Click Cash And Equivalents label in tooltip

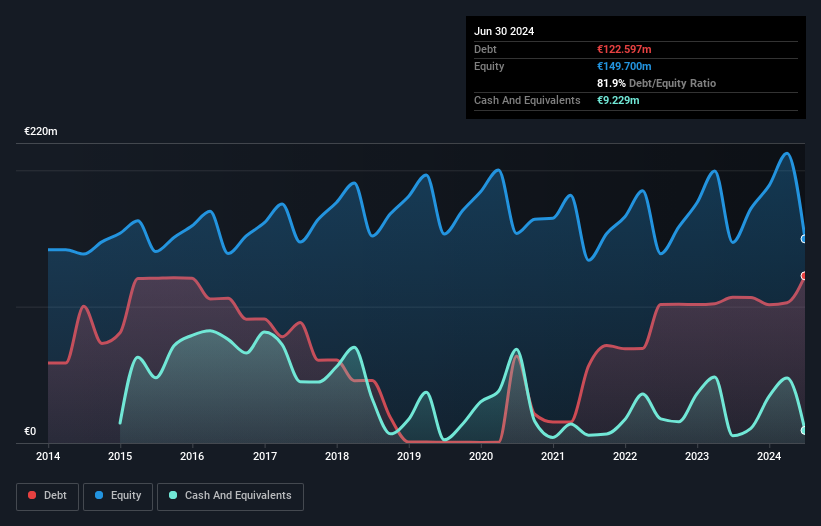(x=527, y=100)
